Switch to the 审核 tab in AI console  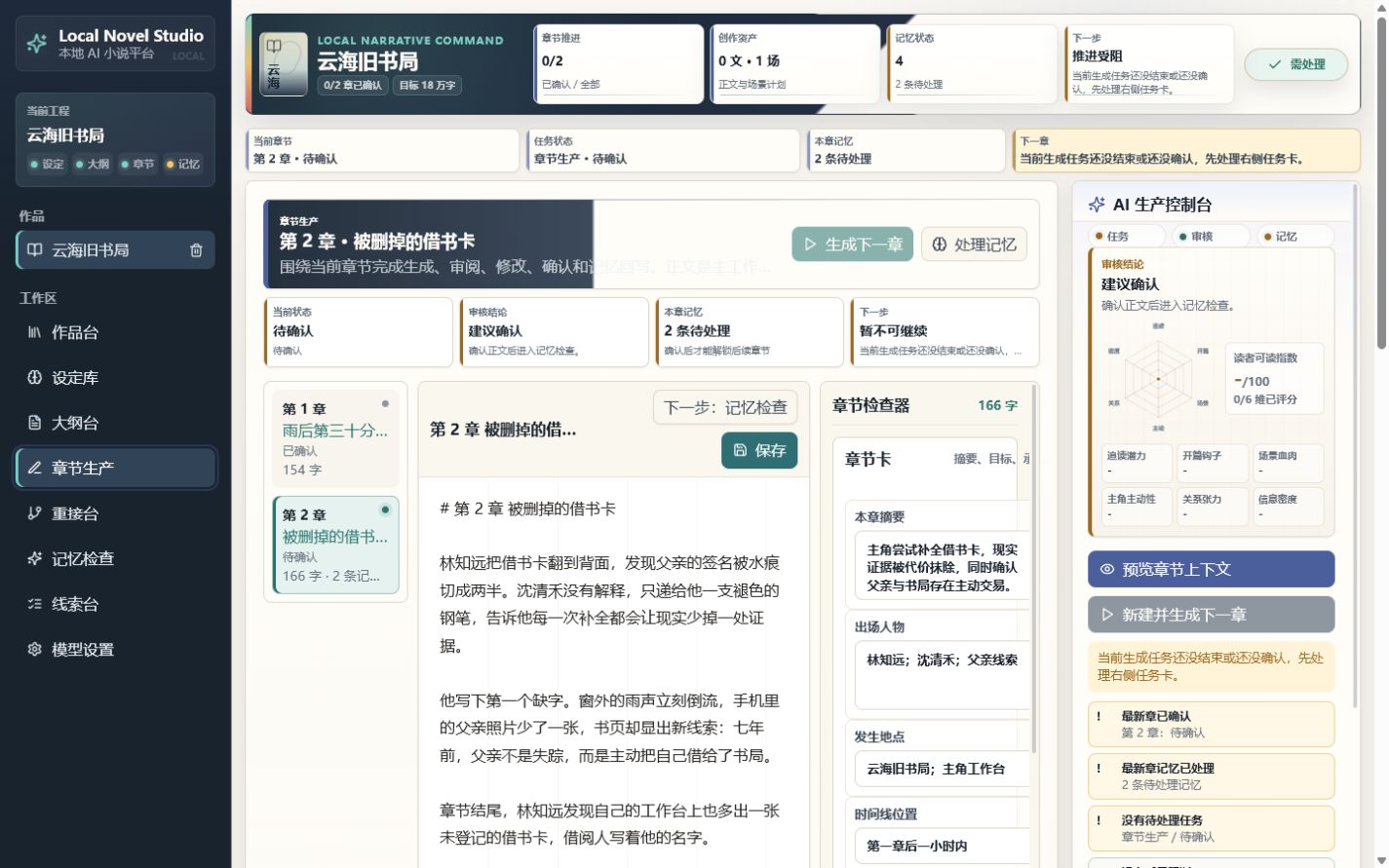[1212, 236]
